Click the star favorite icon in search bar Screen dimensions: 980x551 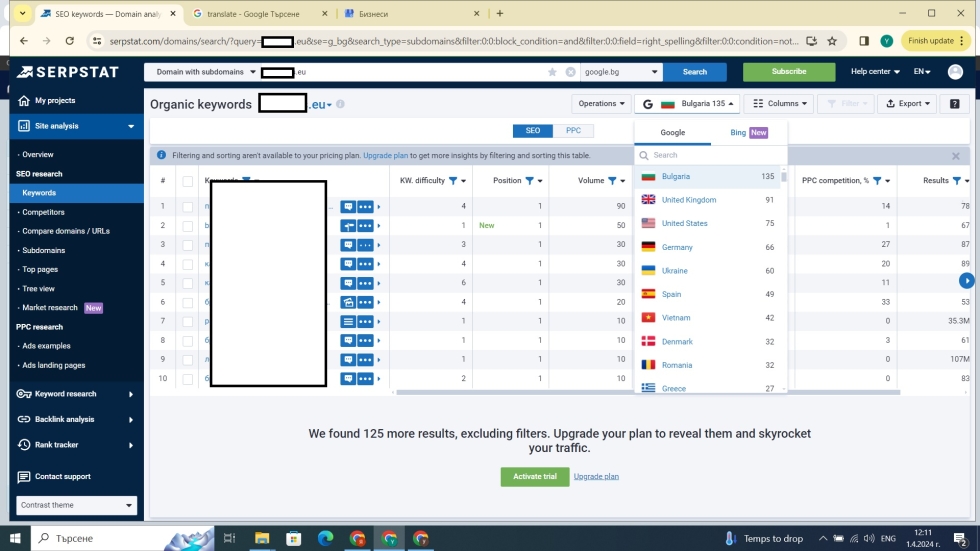[x=552, y=72]
